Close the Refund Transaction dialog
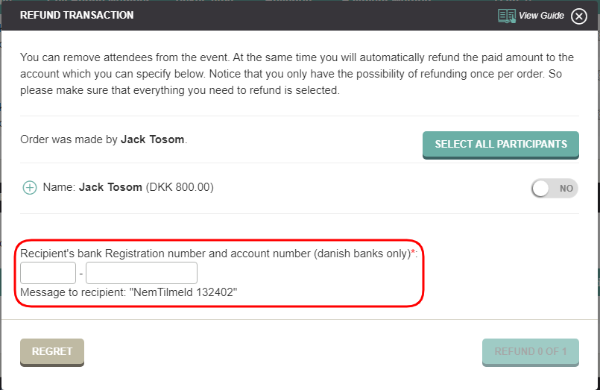This screenshot has width=600, height=390. point(579,16)
